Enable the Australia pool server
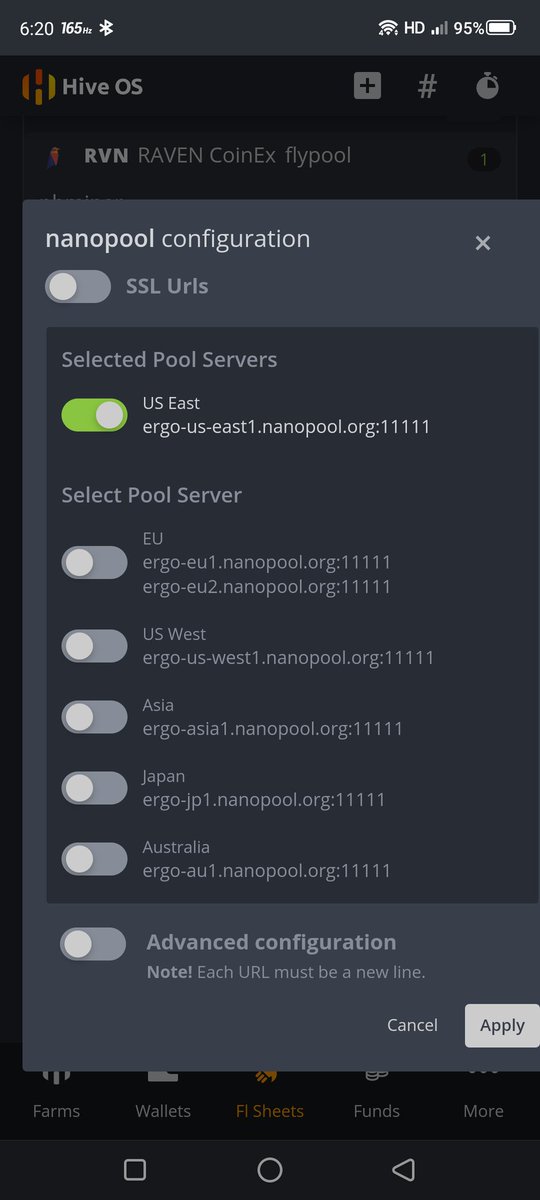 (94, 858)
